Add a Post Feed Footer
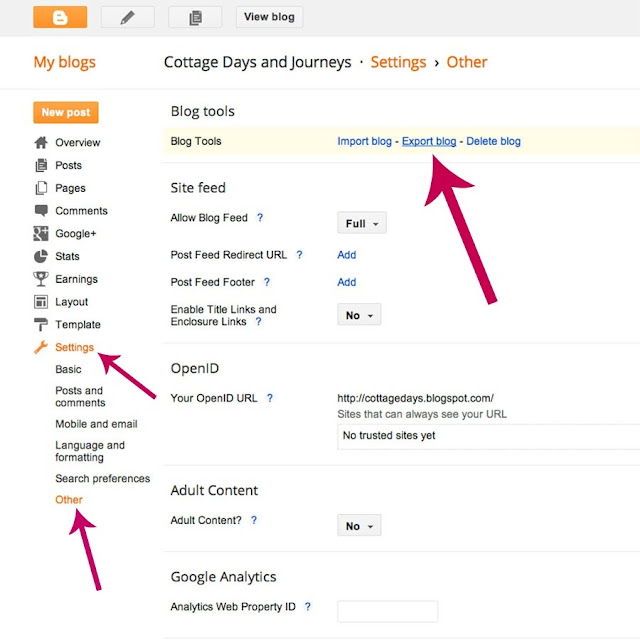 tap(347, 282)
